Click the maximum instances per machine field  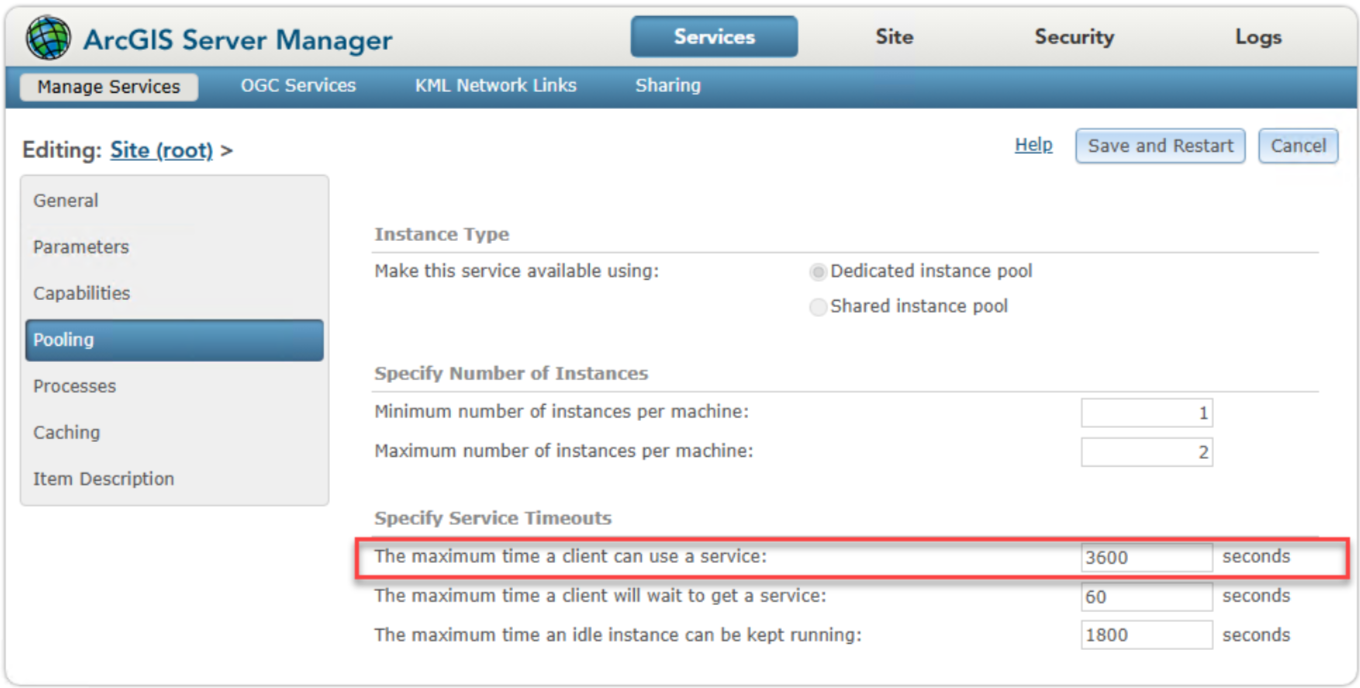1146,452
